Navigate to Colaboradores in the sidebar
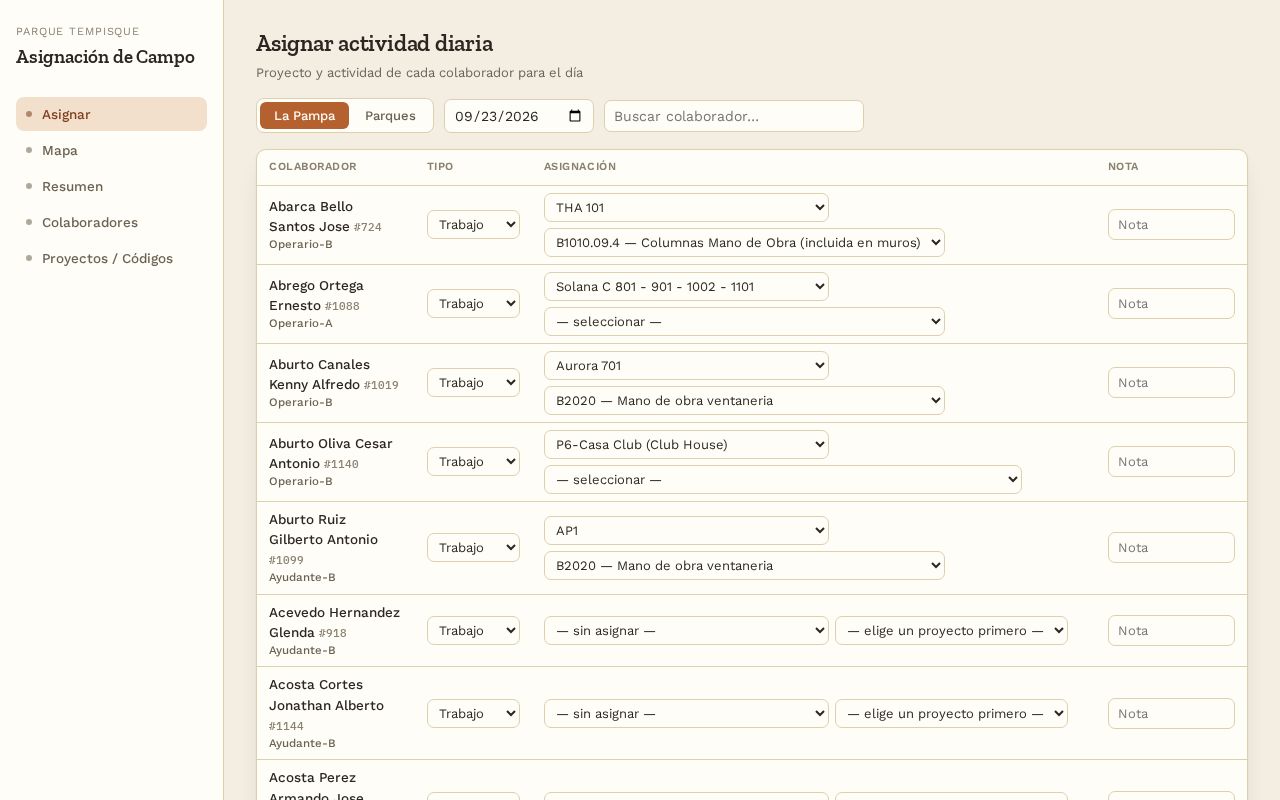This screenshot has height=800, width=1280. [111, 222]
